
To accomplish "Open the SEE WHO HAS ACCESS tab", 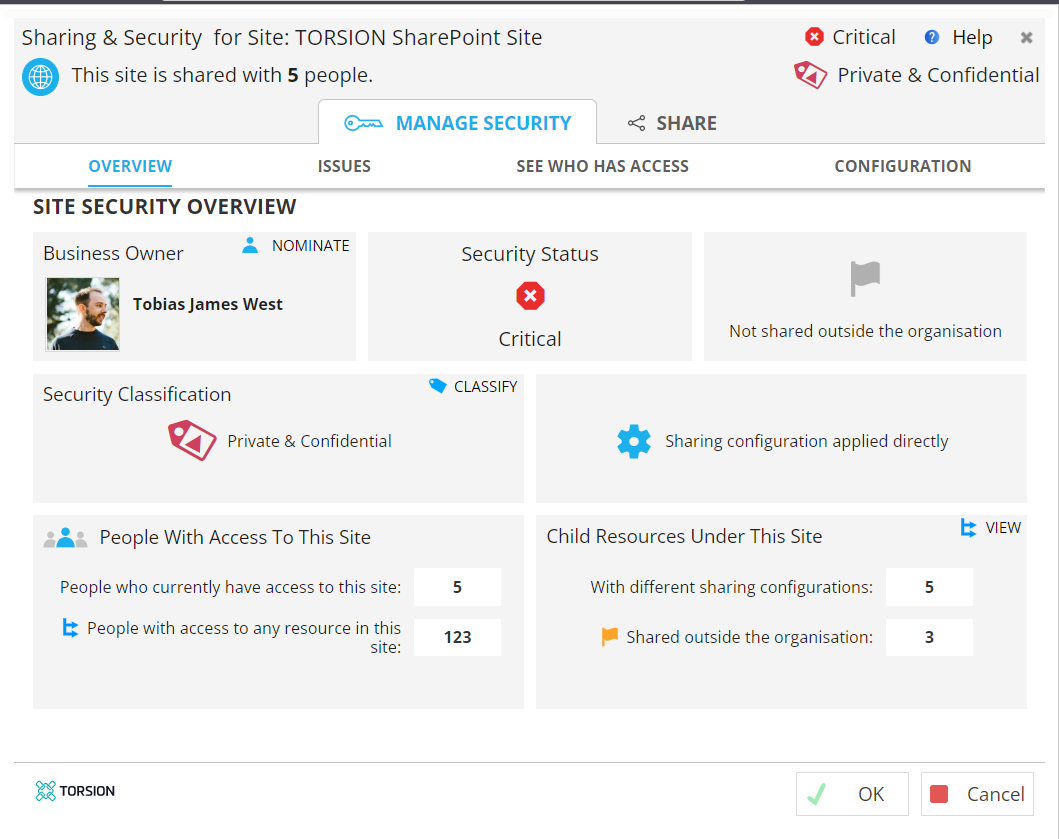I will click(602, 166).
